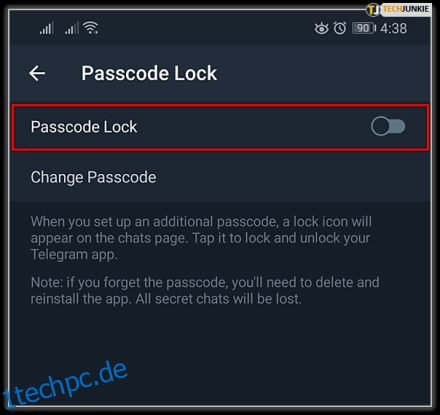The image size is (440, 415).
Task: Select the Passcode Lock row label
Action: pyautogui.click(x=84, y=127)
